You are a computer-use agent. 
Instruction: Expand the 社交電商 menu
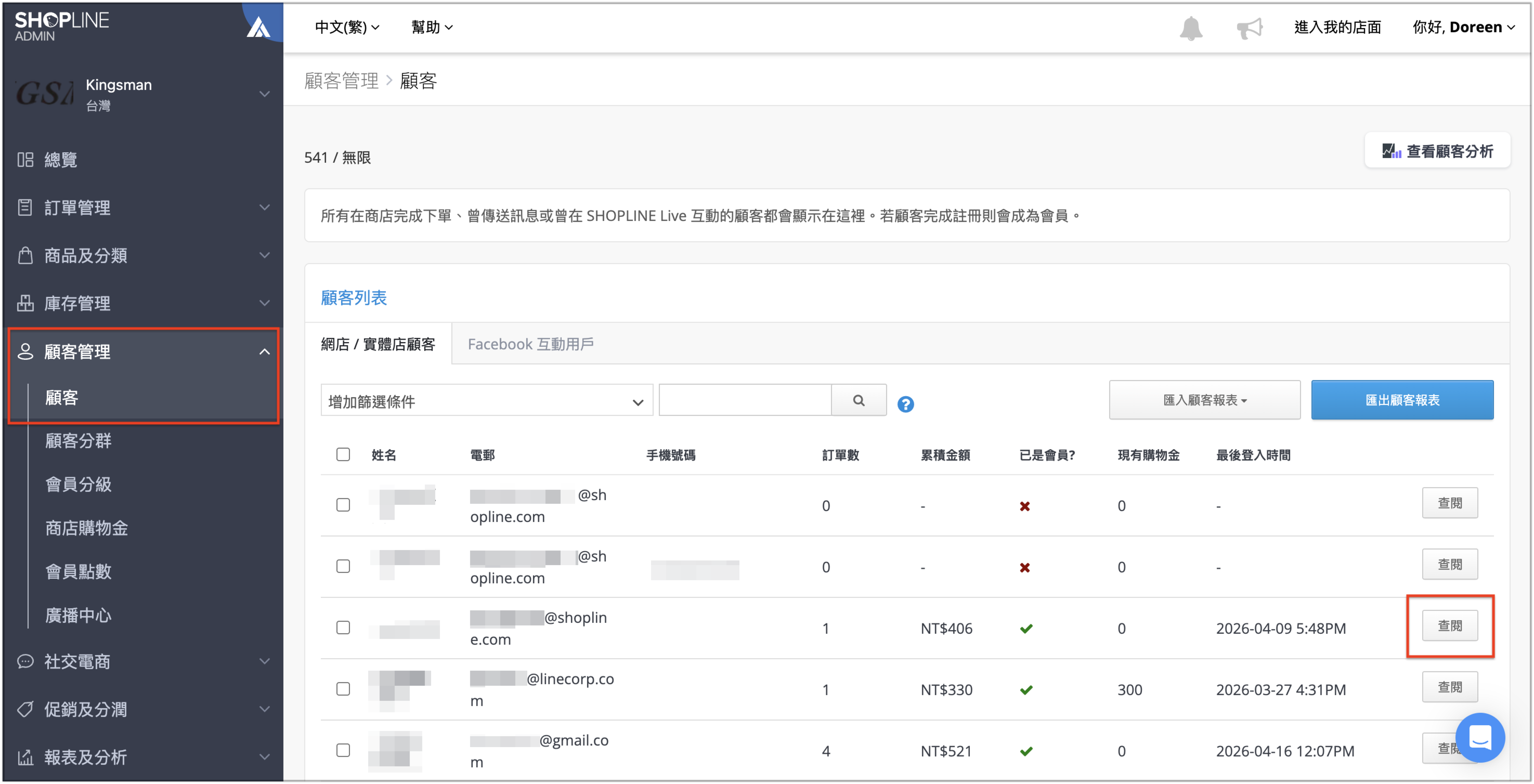264,661
